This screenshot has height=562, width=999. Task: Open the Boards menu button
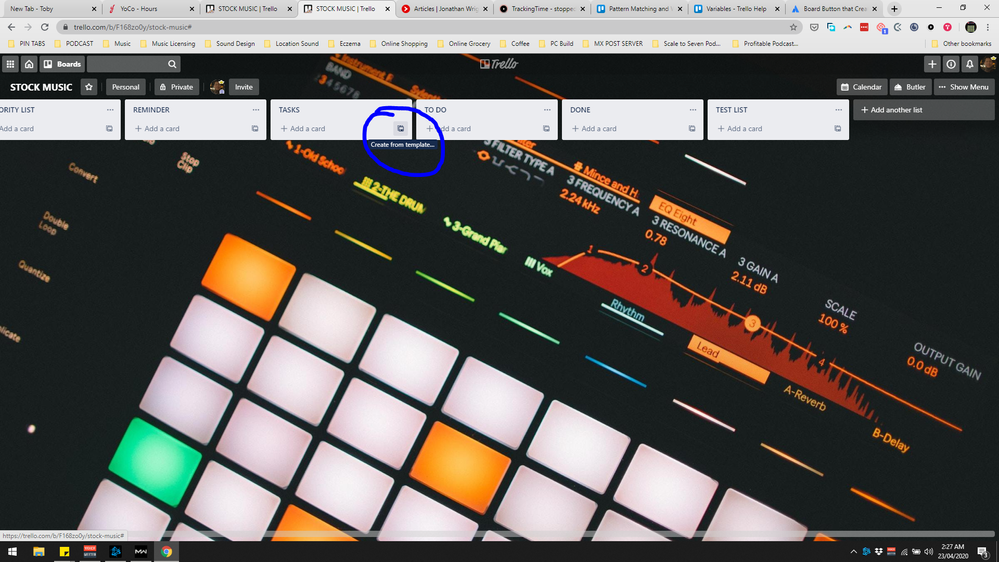click(x=62, y=64)
